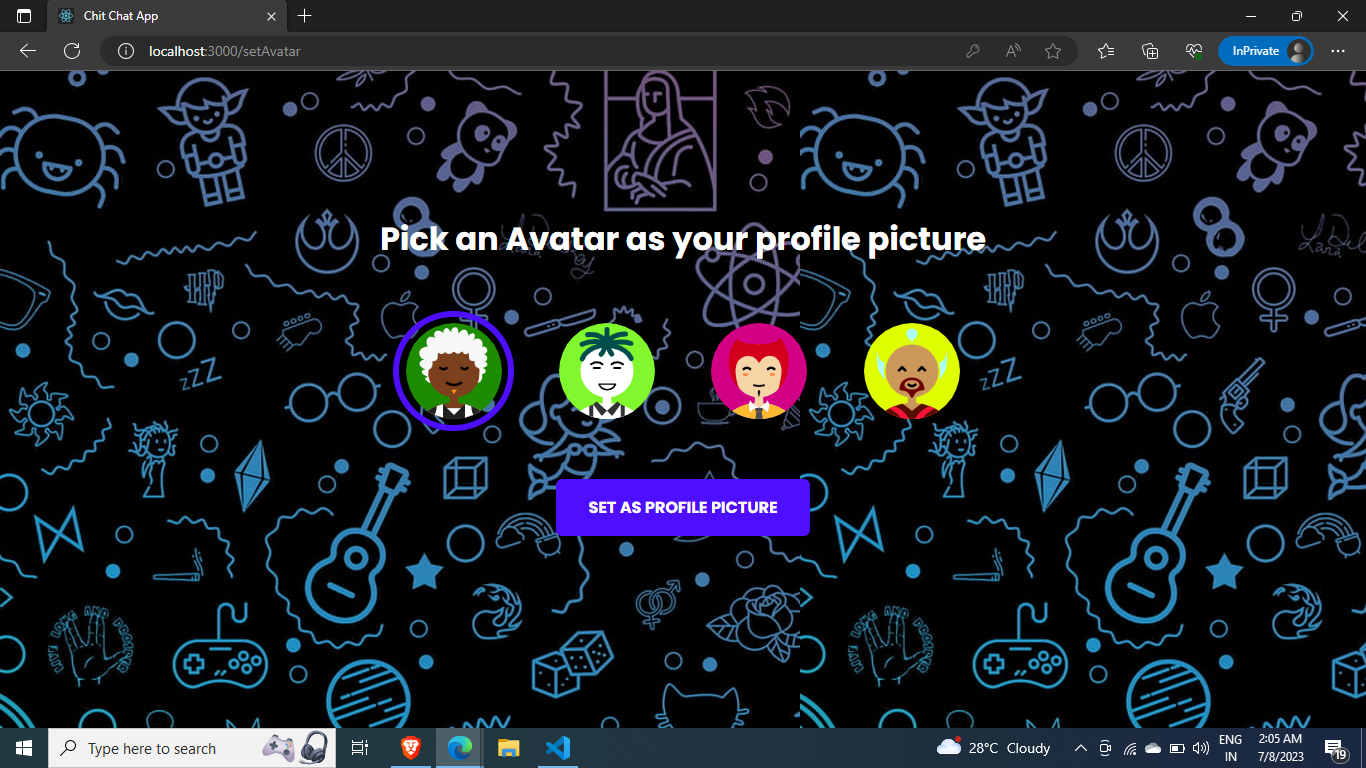1366x768 pixels.
Task: Select the pink-haired avatar
Action: (x=759, y=371)
